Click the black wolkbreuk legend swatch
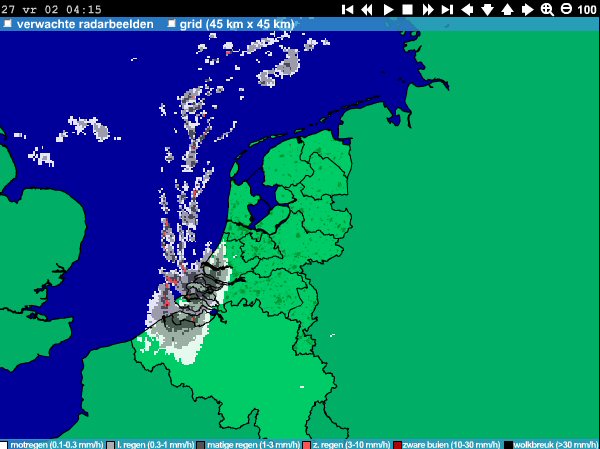Viewport: 600px width, 449px height. tap(508, 445)
